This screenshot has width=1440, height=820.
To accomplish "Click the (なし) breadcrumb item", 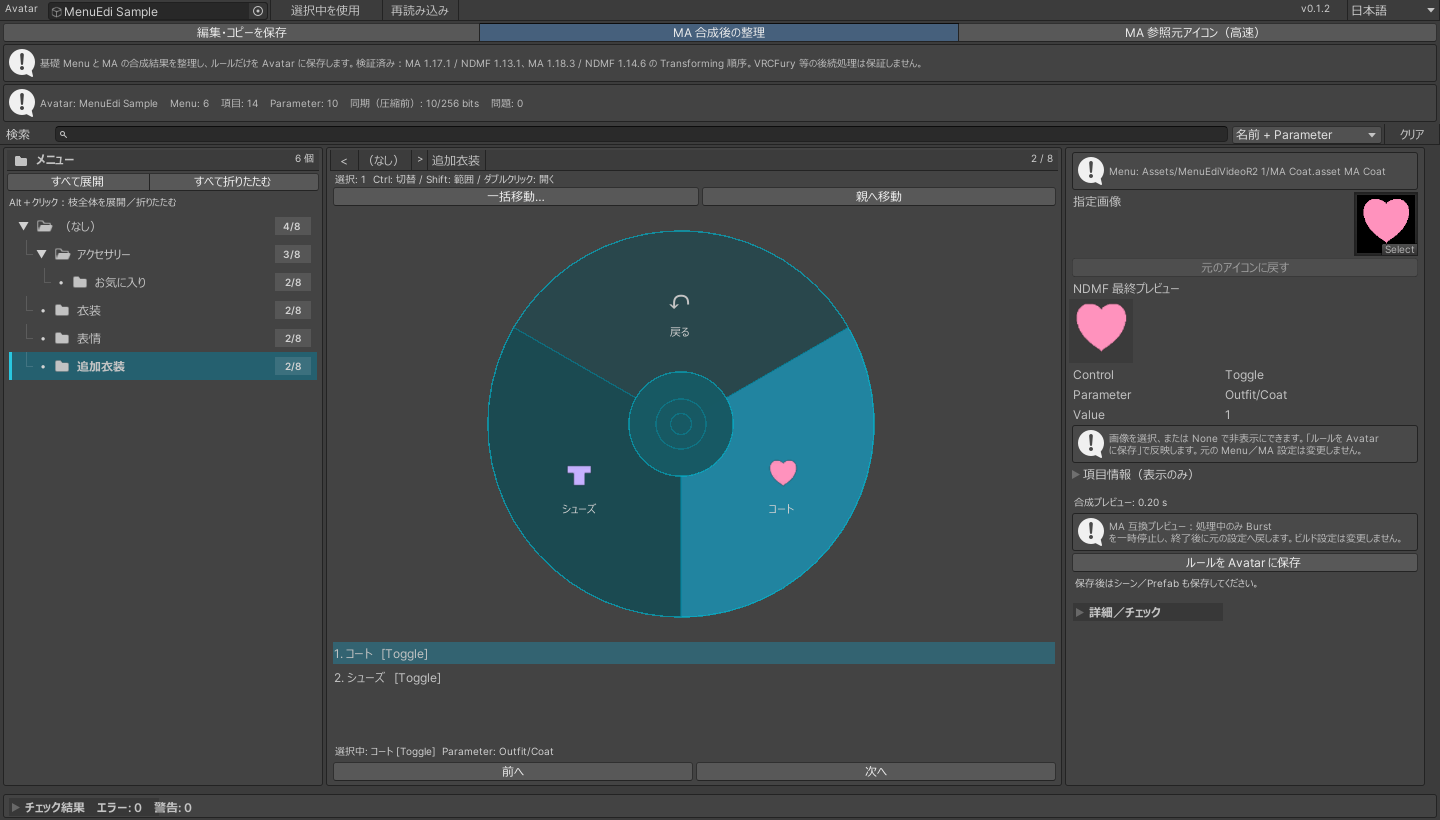I will tap(384, 160).
